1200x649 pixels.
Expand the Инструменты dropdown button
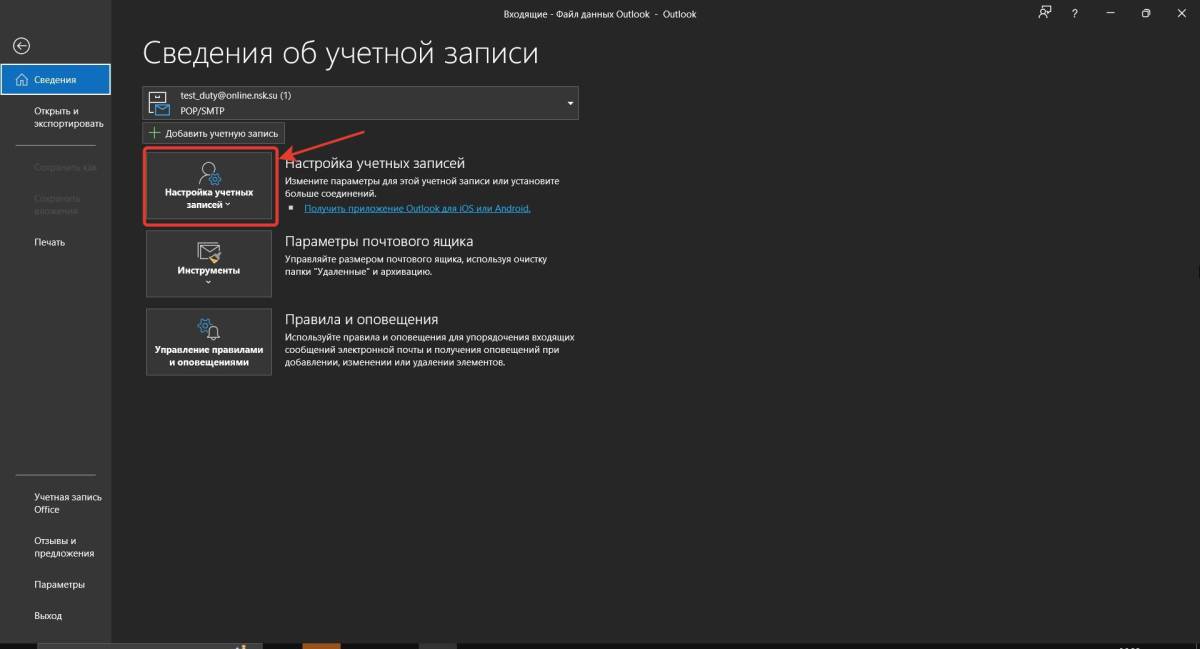coord(209,264)
